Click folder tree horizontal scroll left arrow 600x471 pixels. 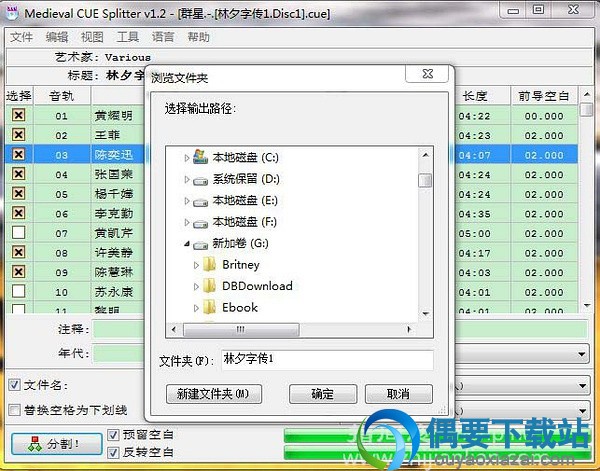(174, 329)
